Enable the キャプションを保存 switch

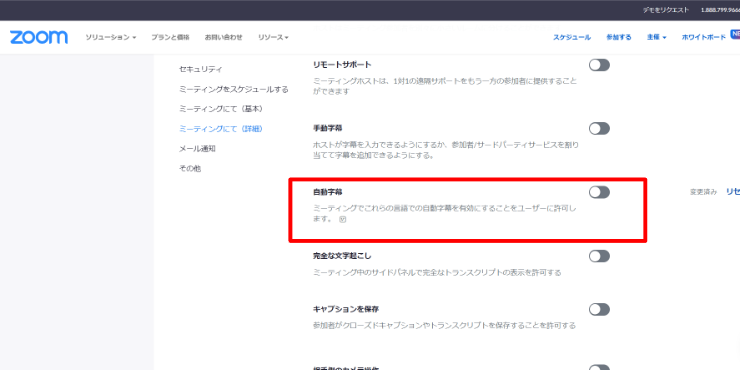(599, 310)
